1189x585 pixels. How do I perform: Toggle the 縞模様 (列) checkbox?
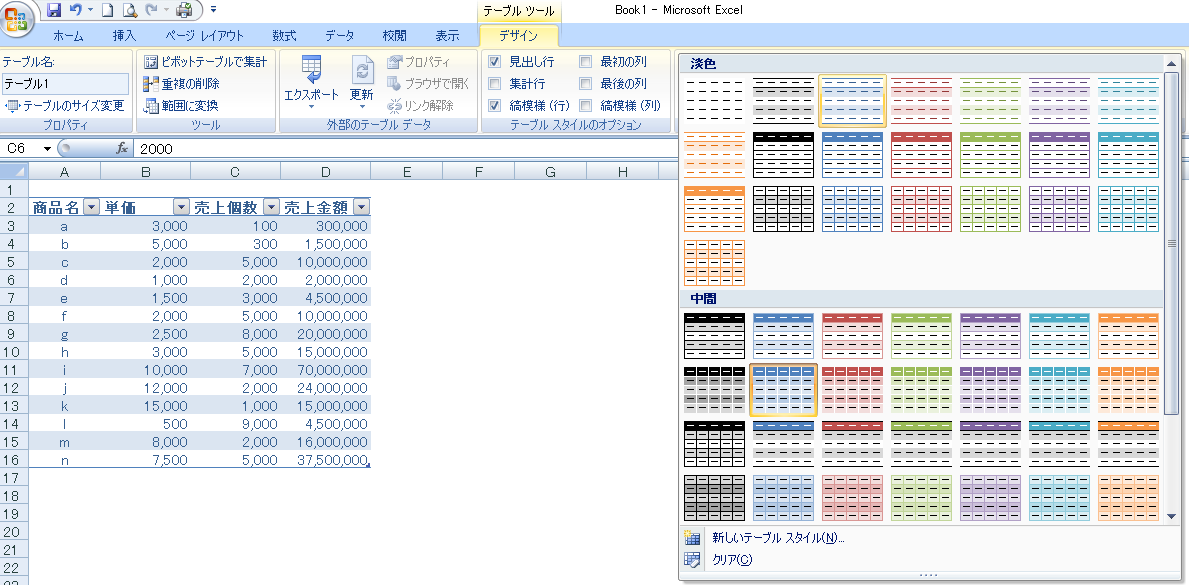(586, 105)
